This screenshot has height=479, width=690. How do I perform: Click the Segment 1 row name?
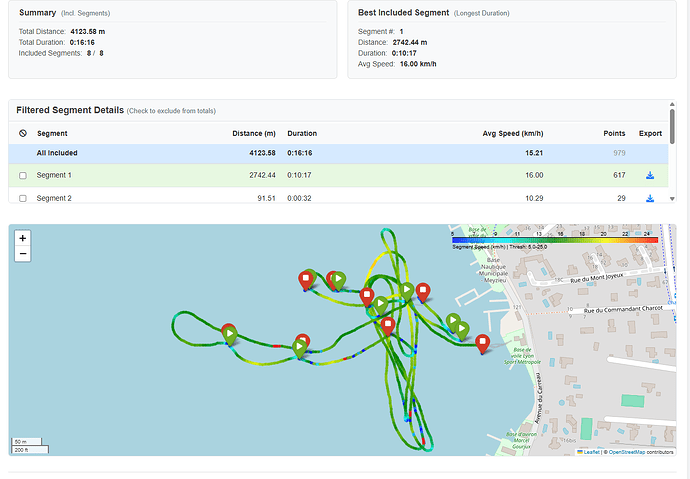(x=54, y=175)
